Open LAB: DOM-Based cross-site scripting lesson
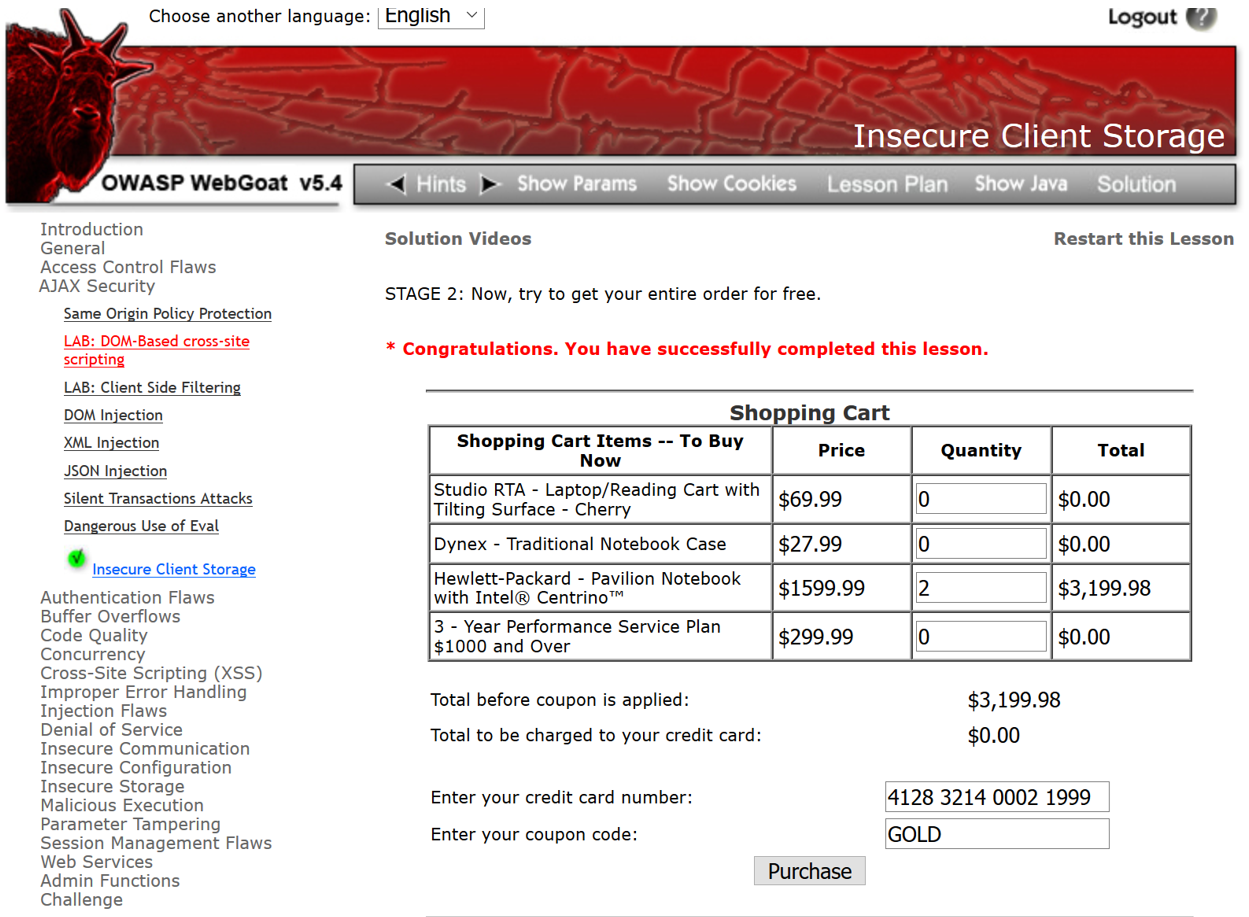Screen dimensions: 1249x917 [157, 350]
